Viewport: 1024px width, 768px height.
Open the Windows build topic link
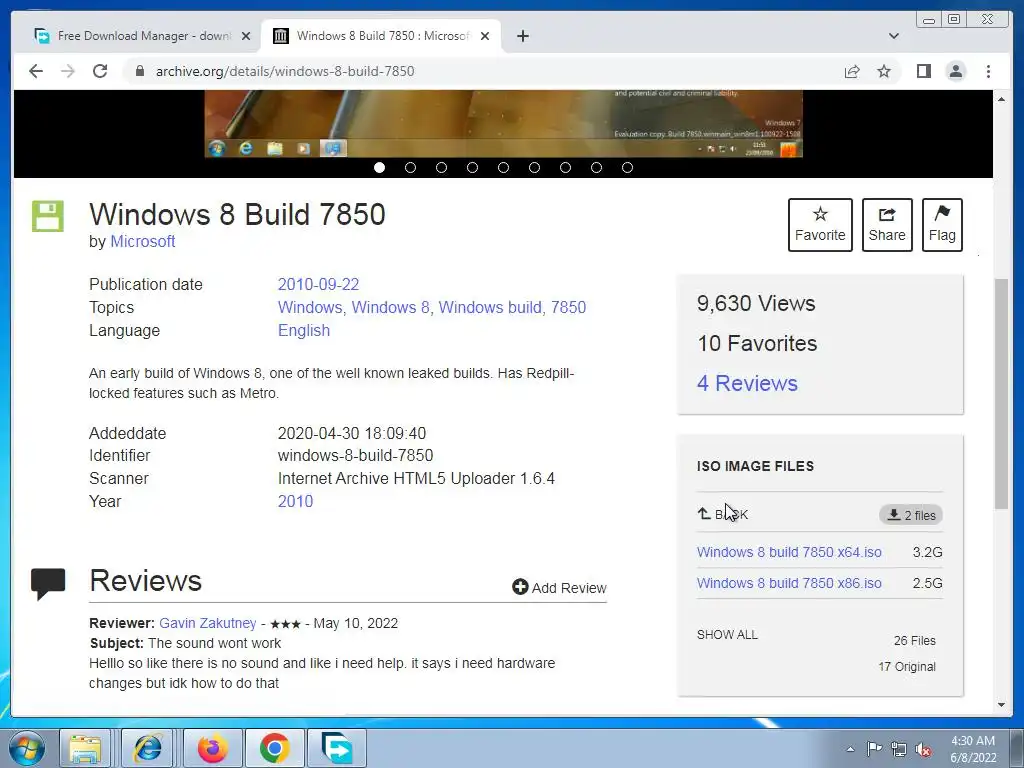(x=490, y=308)
